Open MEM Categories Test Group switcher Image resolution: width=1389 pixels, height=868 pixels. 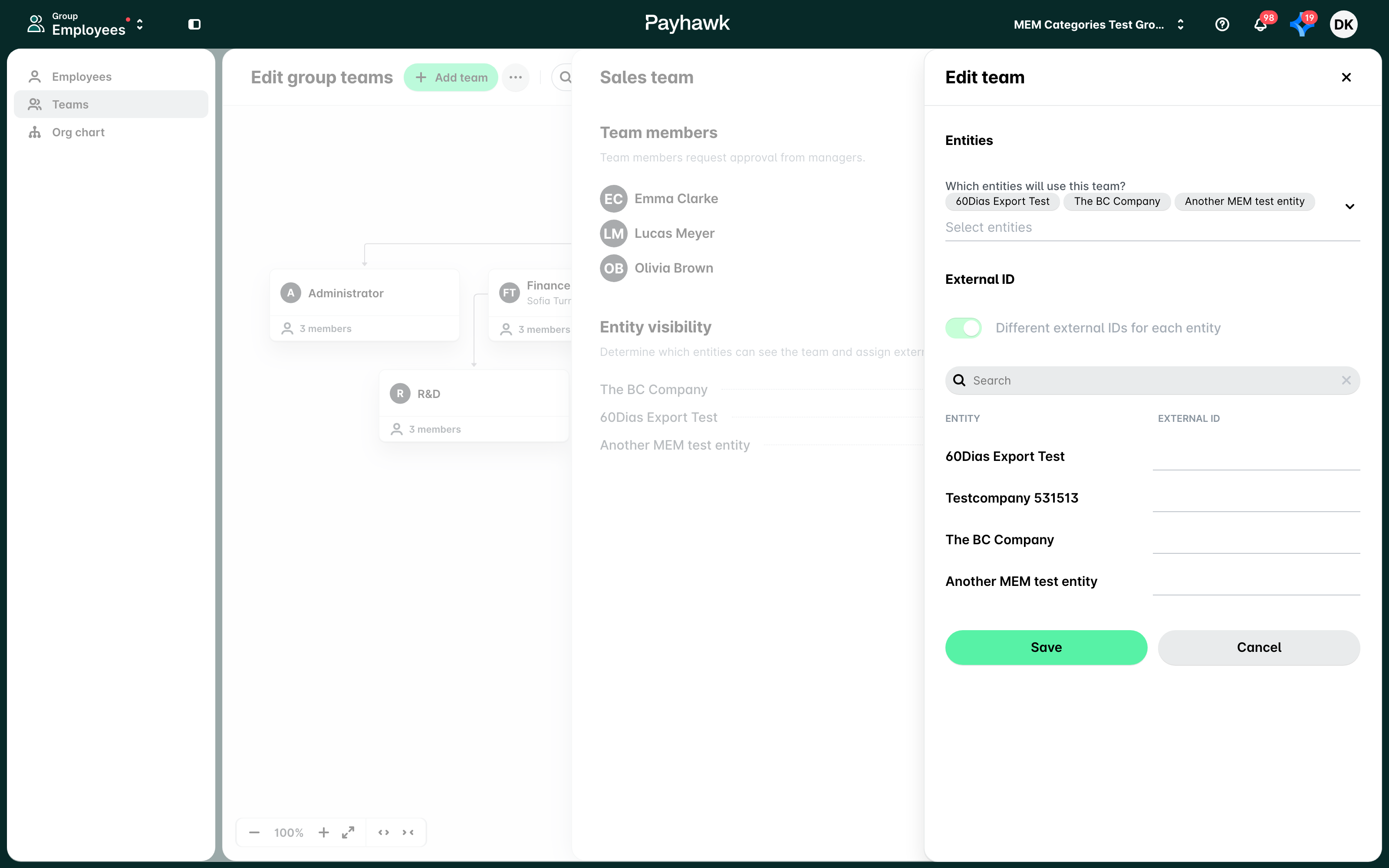point(1099,25)
